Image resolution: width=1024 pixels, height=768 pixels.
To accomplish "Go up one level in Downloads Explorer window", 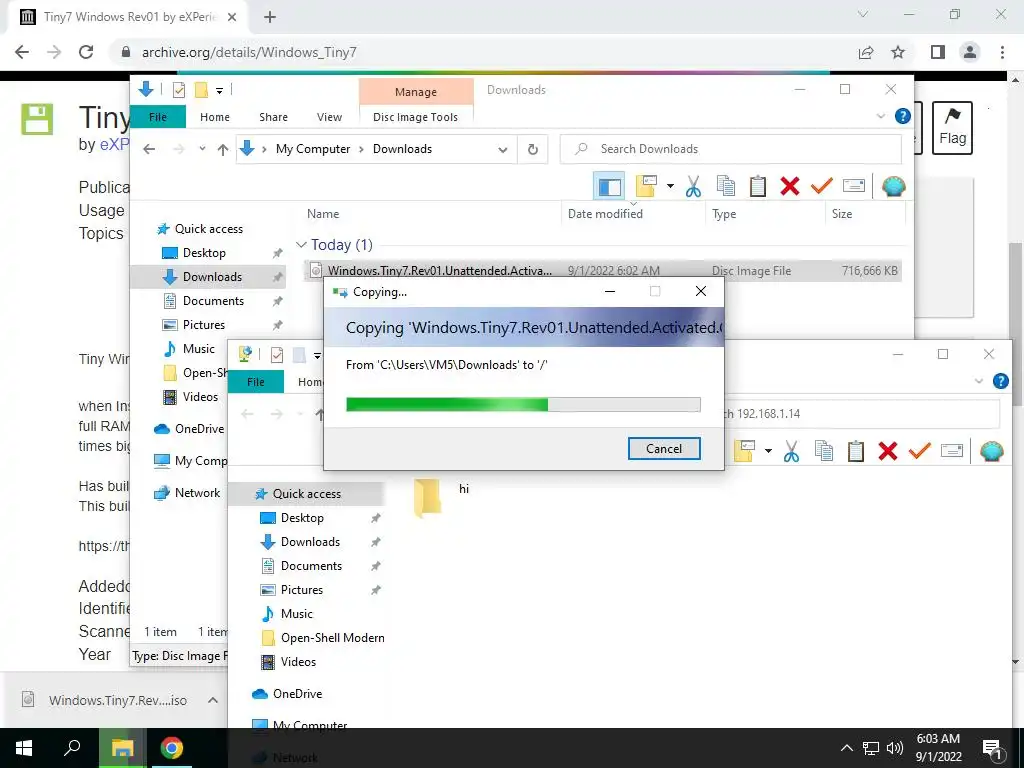I will click(x=223, y=150).
